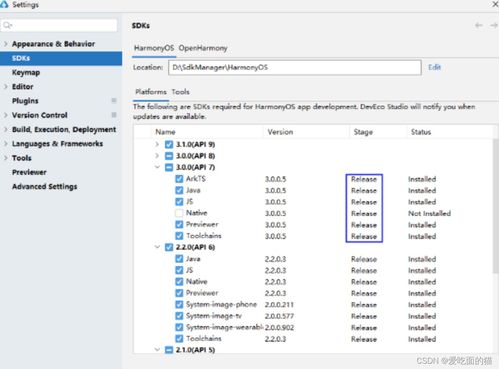The height and width of the screenshot is (369, 499).
Task: Switch to the Tools tab beside Platforms
Action: point(180,92)
